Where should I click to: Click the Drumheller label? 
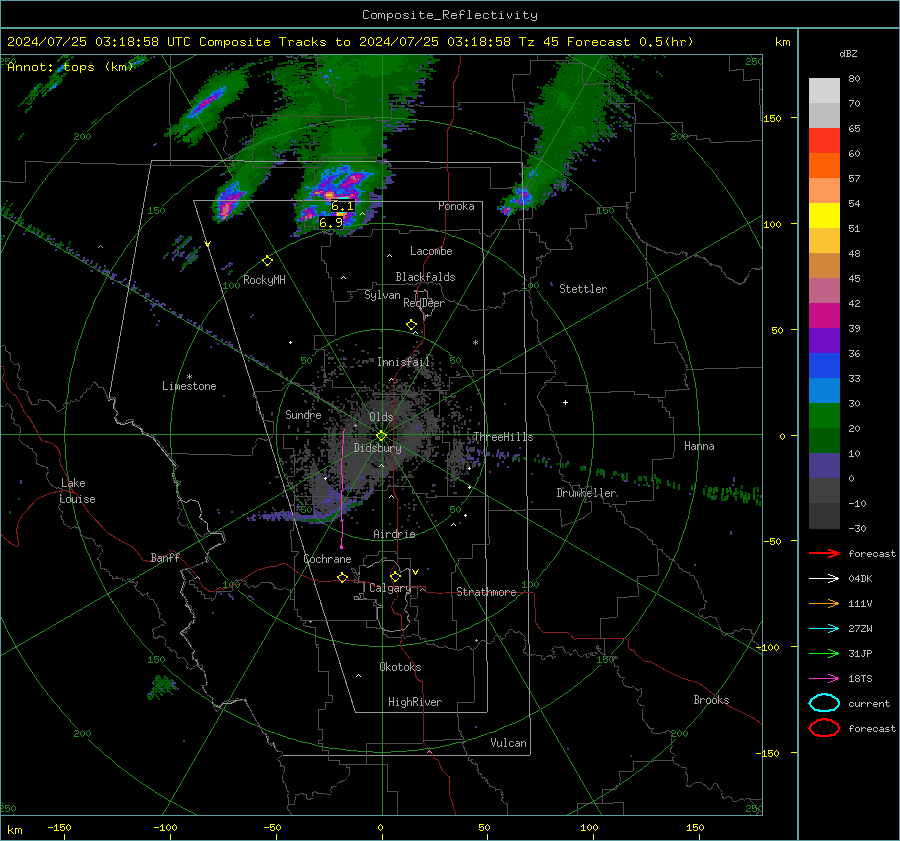[586, 493]
